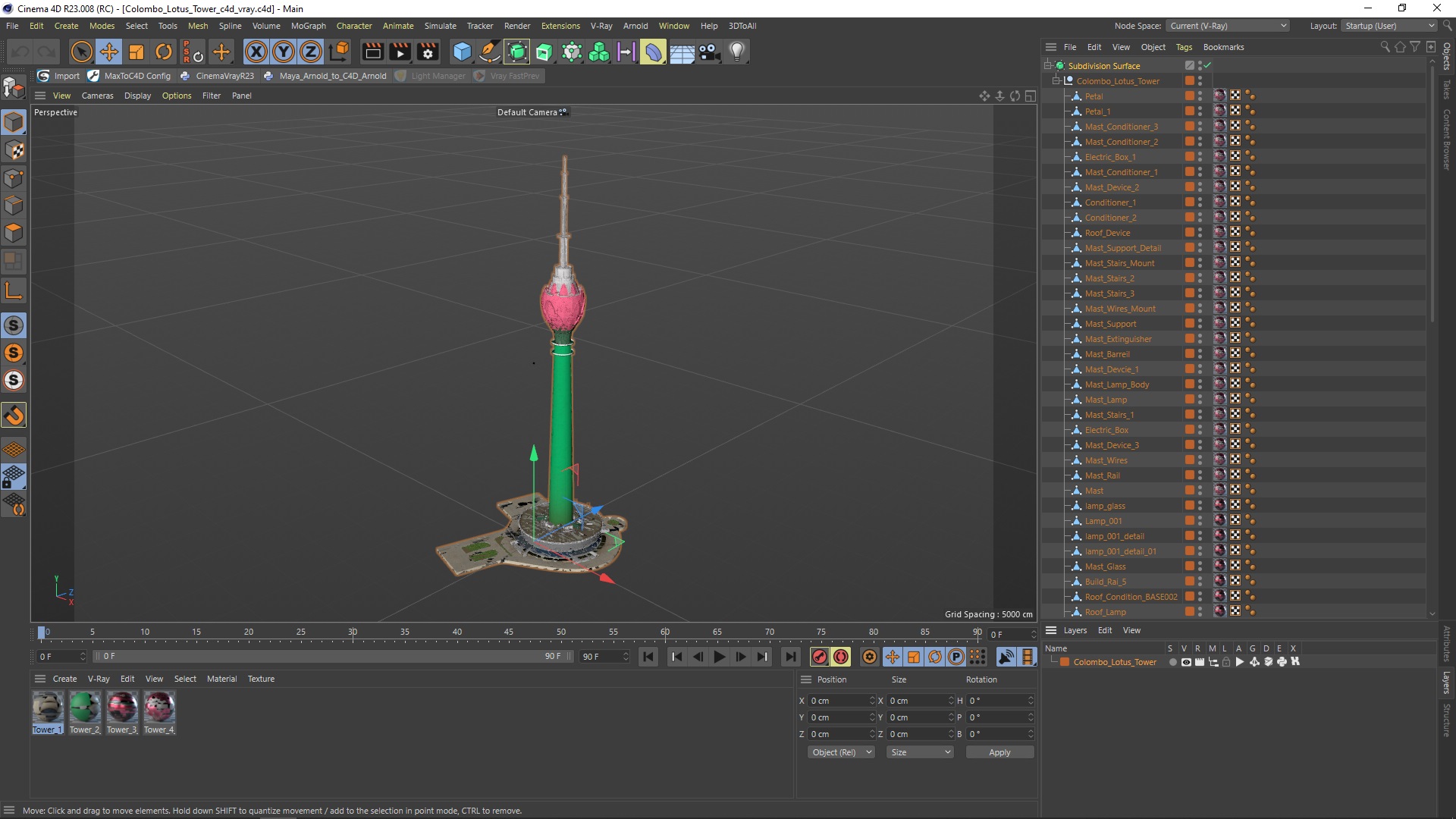The height and width of the screenshot is (819, 1456).
Task: Switch to Model mode
Action: tap(14, 122)
